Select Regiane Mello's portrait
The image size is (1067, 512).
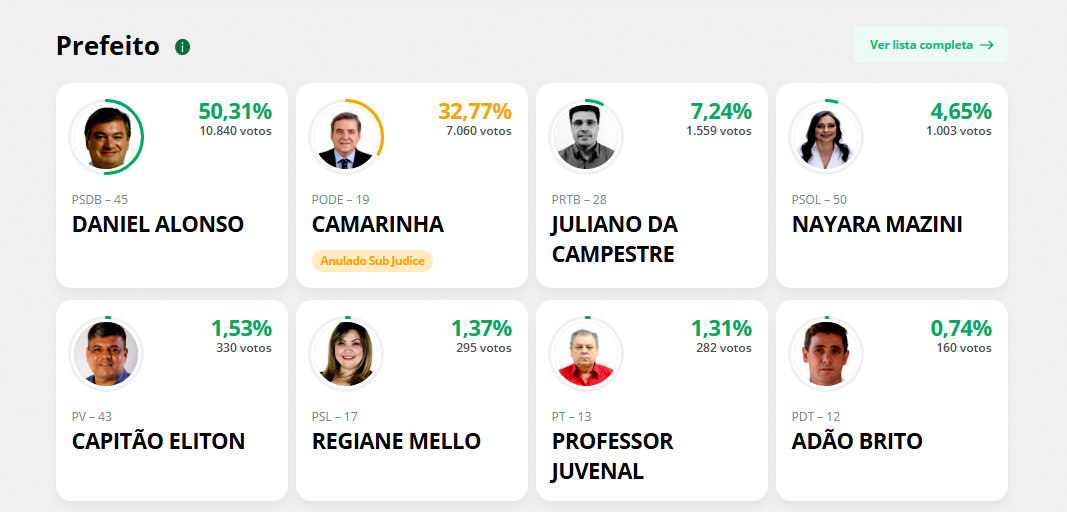346,353
